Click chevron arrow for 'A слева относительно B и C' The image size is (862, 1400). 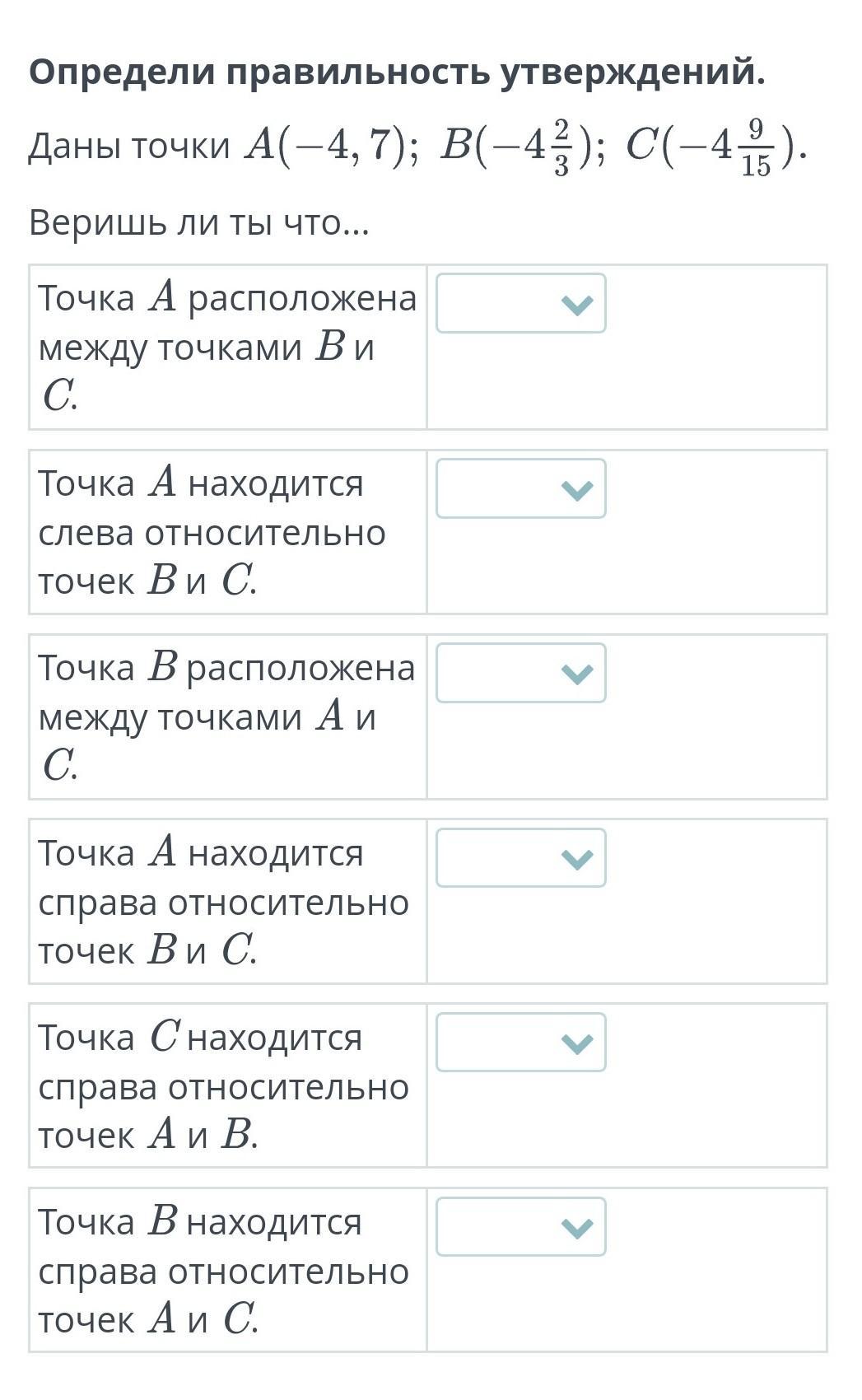pyautogui.click(x=576, y=491)
